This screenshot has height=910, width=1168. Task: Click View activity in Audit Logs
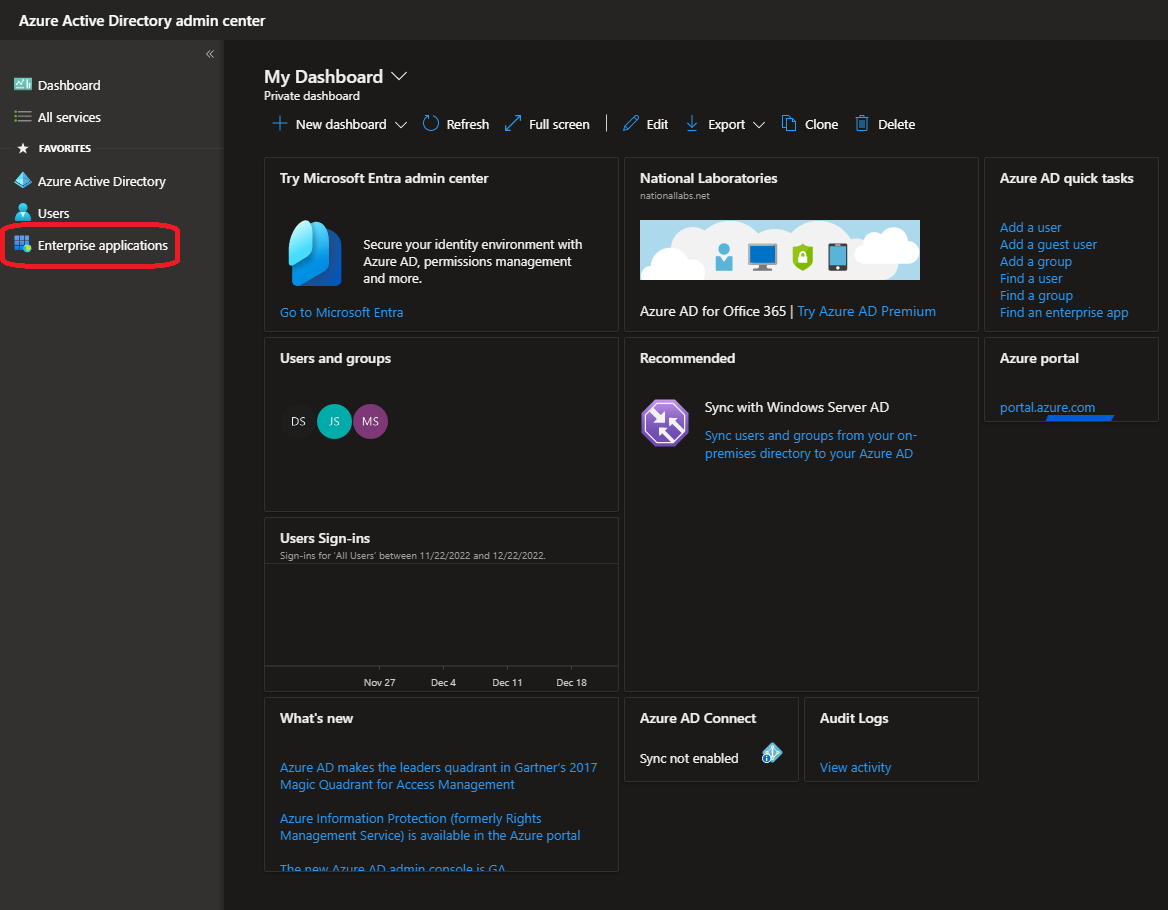click(855, 768)
